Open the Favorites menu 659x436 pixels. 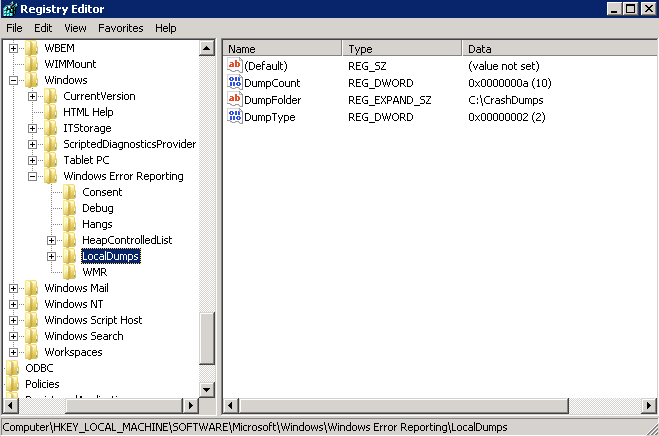coord(120,28)
